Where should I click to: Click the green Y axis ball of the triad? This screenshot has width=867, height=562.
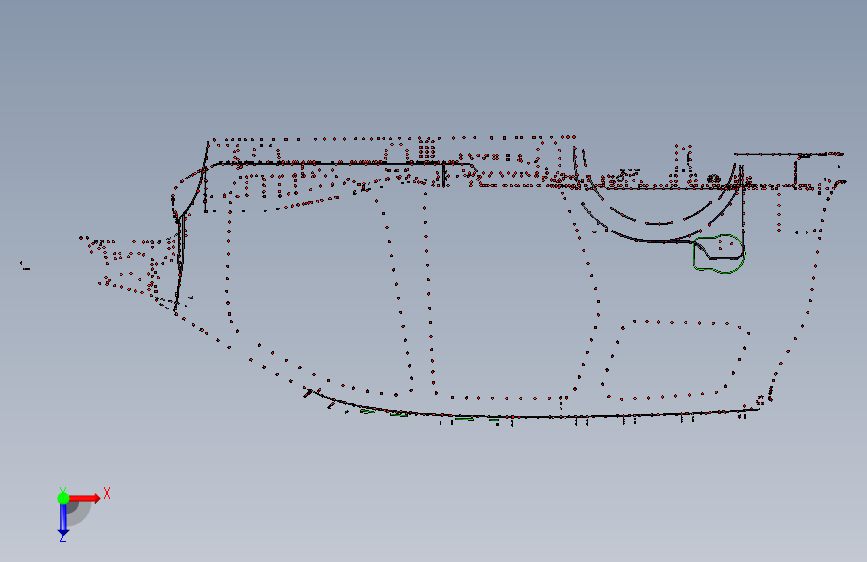click(63, 498)
